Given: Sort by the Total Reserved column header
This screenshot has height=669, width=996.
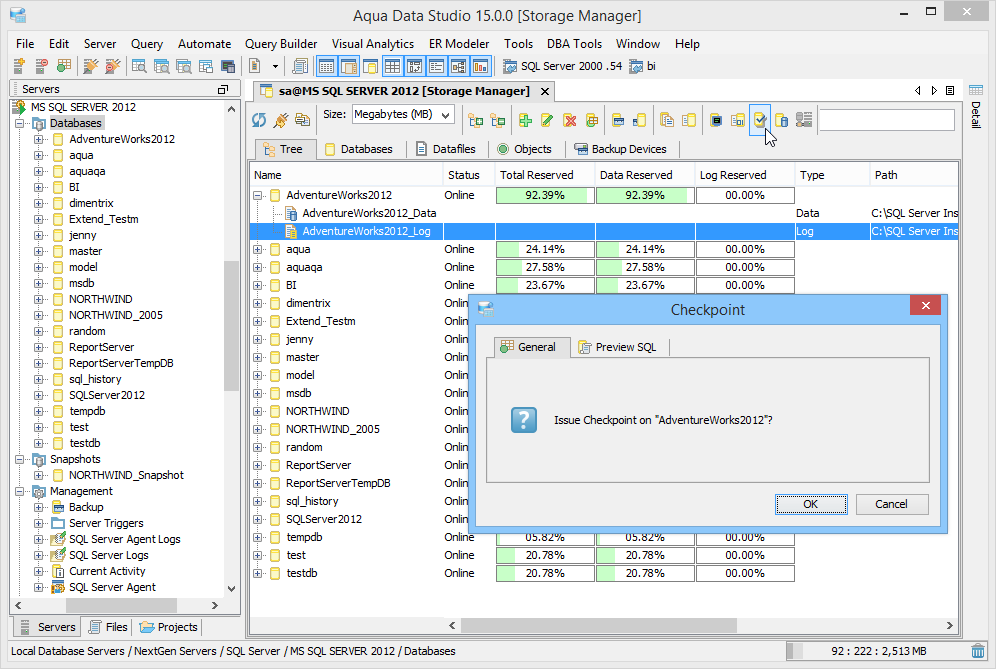Looking at the screenshot, I should (544, 175).
